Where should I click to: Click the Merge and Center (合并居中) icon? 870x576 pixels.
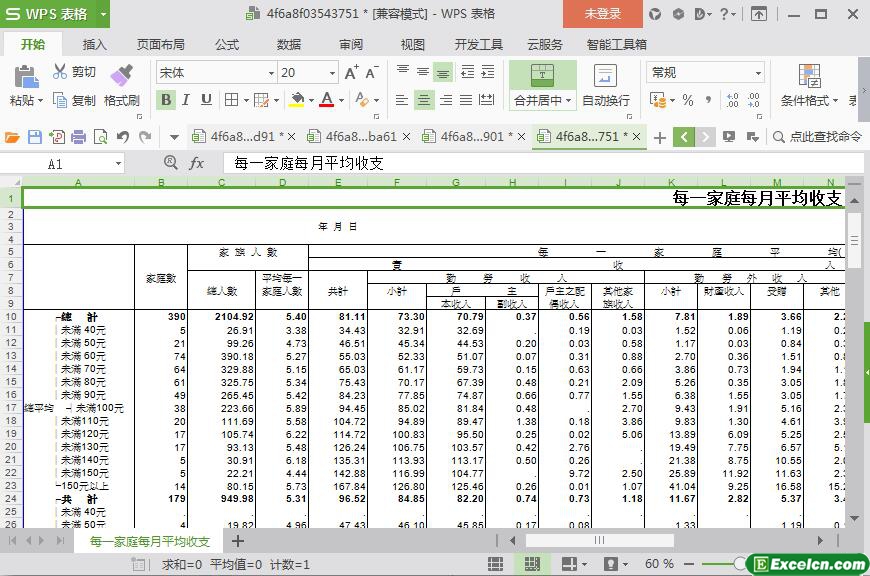(x=542, y=76)
